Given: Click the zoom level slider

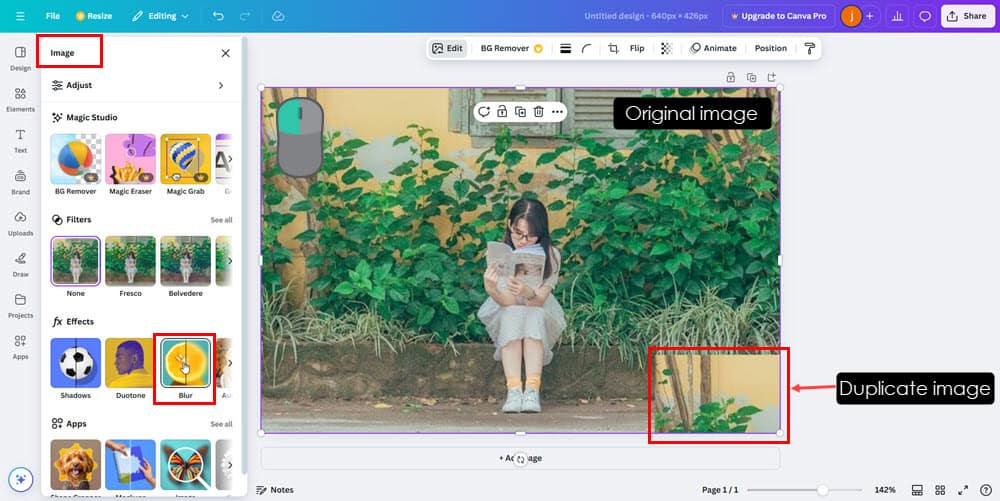Looking at the screenshot, I should (x=822, y=490).
